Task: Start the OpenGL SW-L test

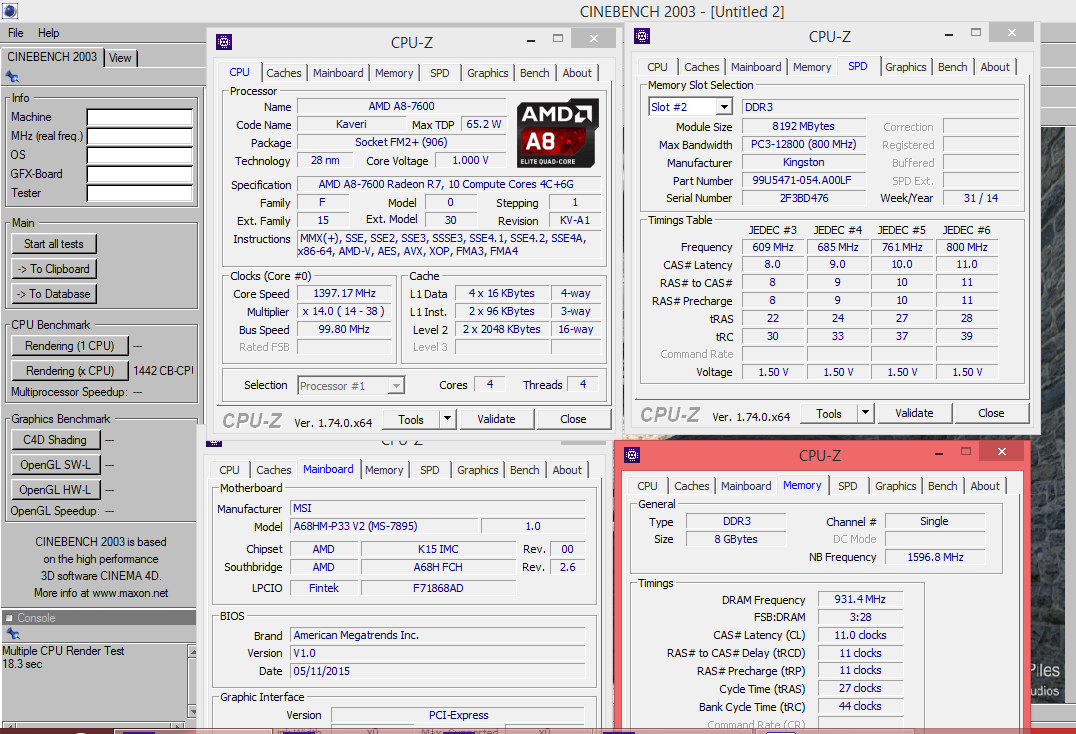Action: [55, 464]
